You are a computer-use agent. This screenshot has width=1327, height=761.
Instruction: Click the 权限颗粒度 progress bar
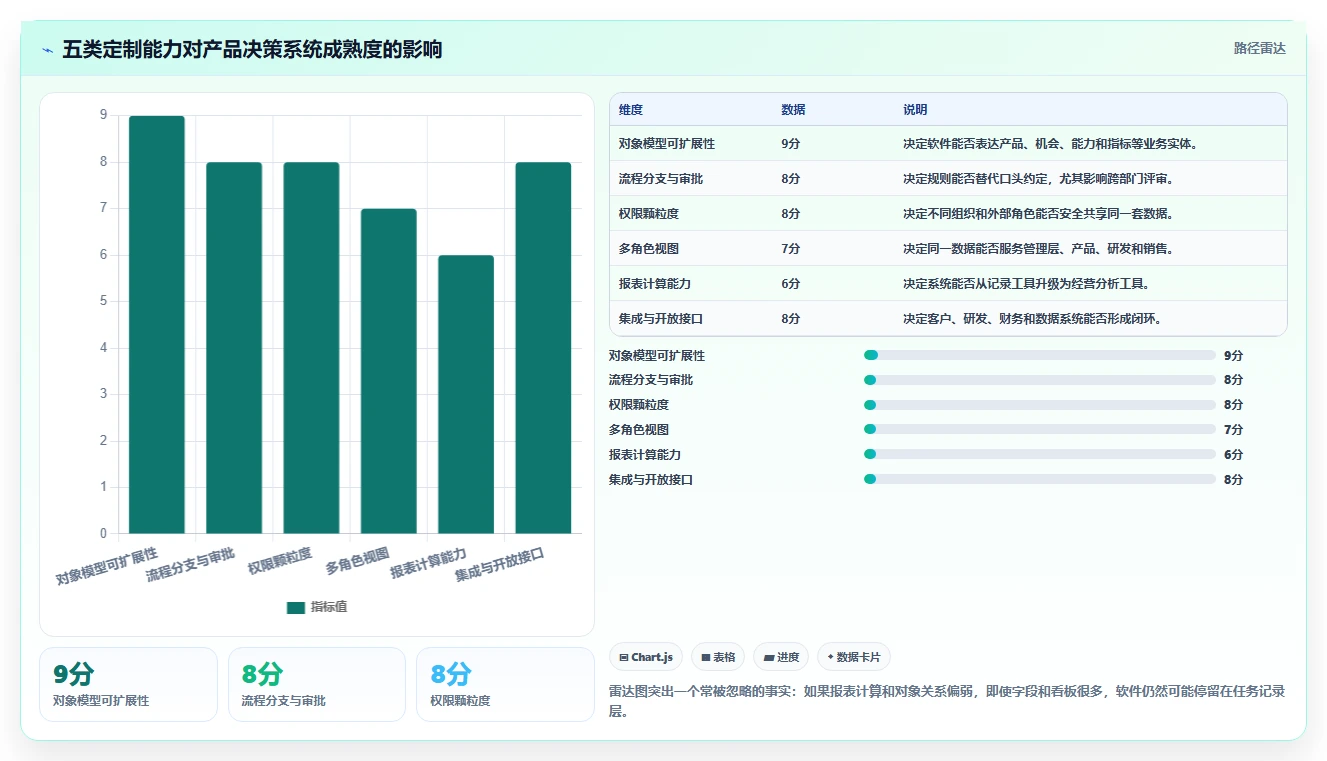1040,405
